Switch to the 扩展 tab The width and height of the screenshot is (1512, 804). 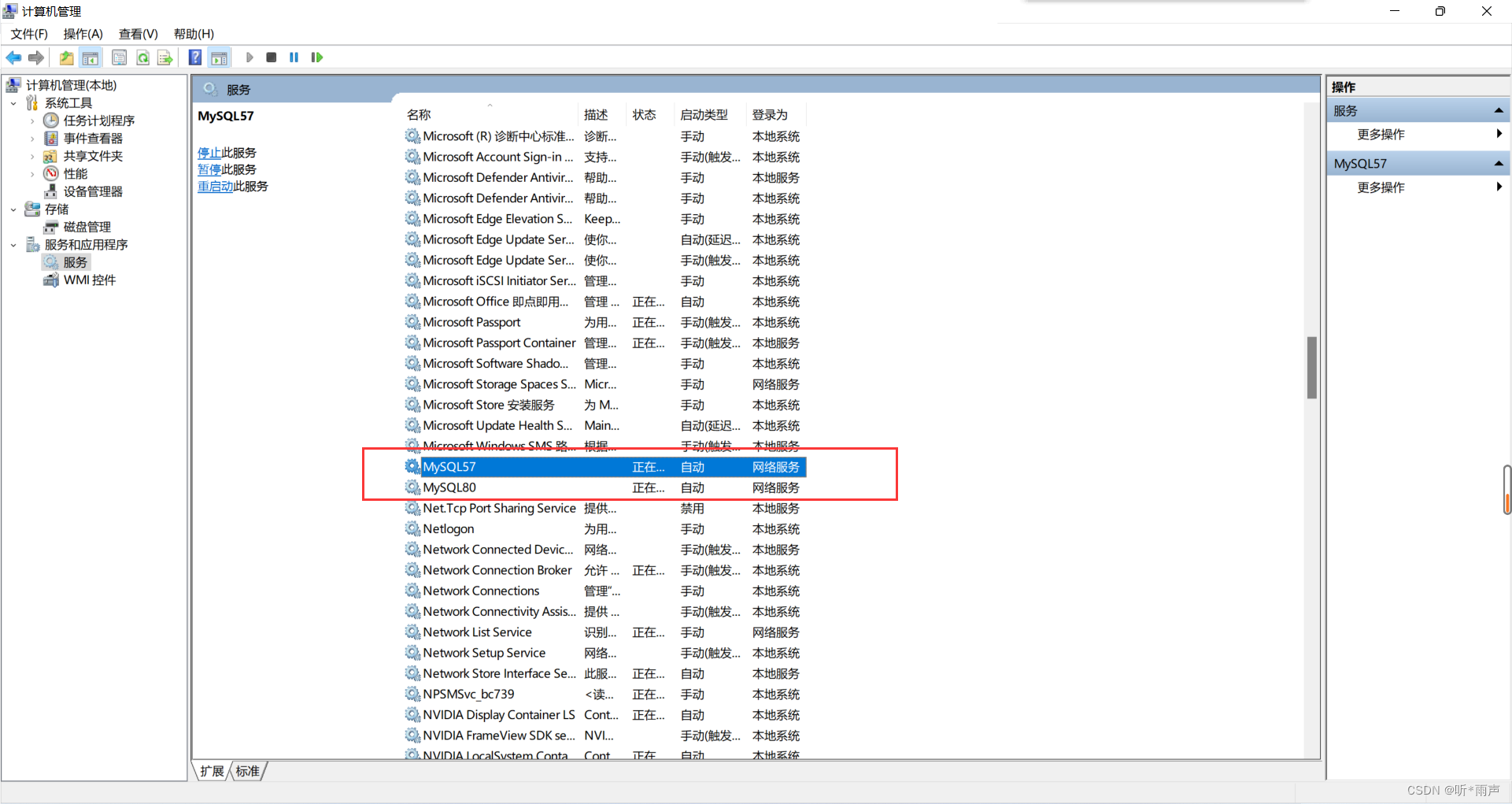point(212,771)
